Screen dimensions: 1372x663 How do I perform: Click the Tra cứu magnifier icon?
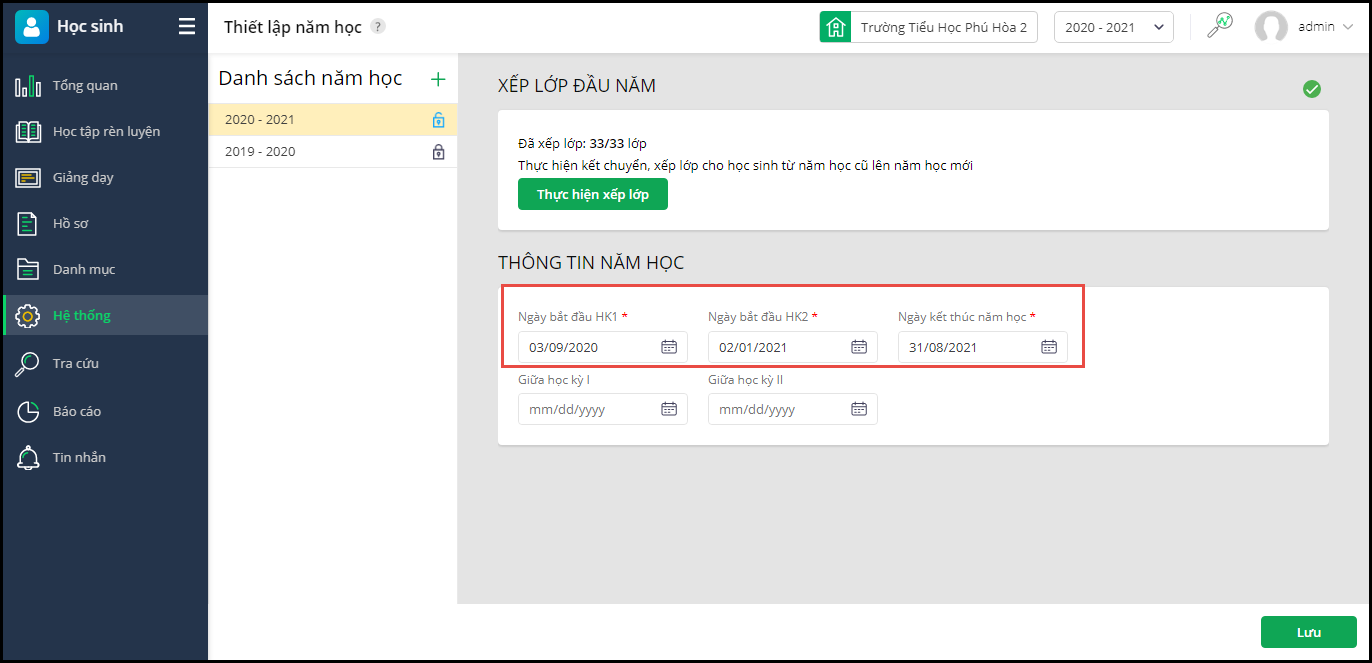click(x=28, y=364)
